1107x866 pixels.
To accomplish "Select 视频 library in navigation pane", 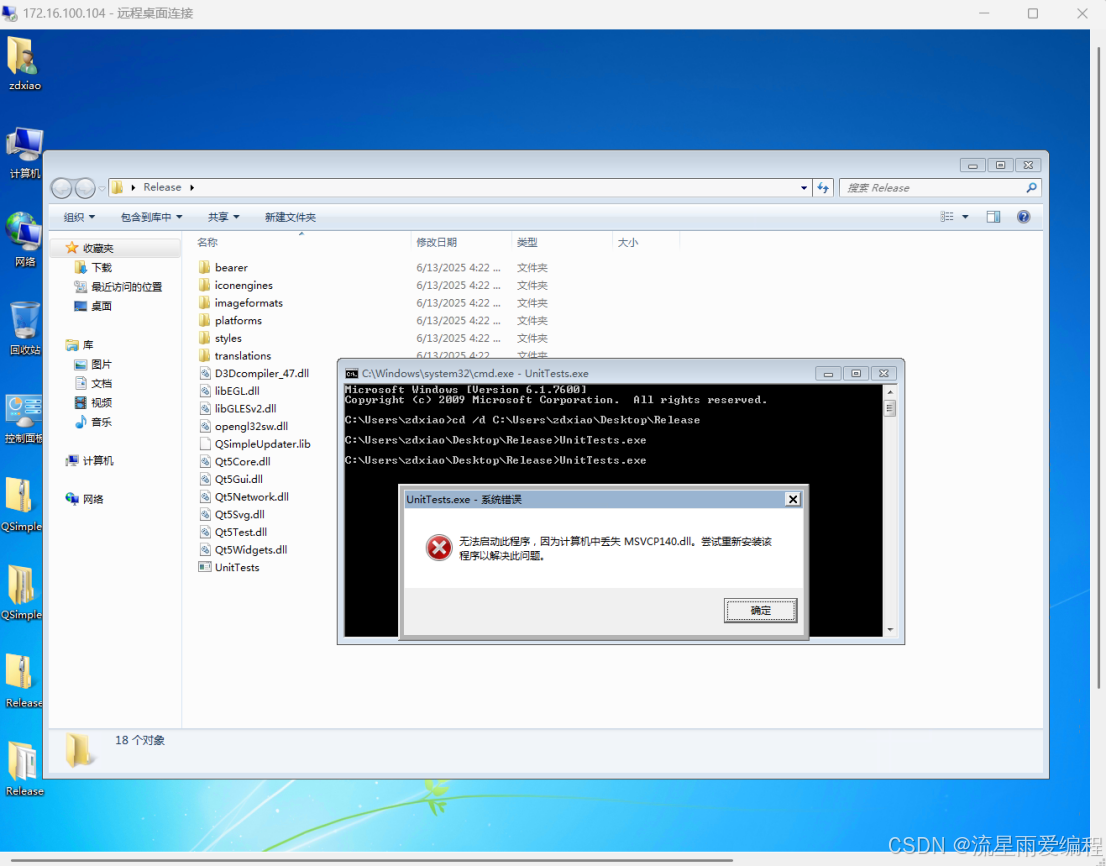I will coord(93,402).
